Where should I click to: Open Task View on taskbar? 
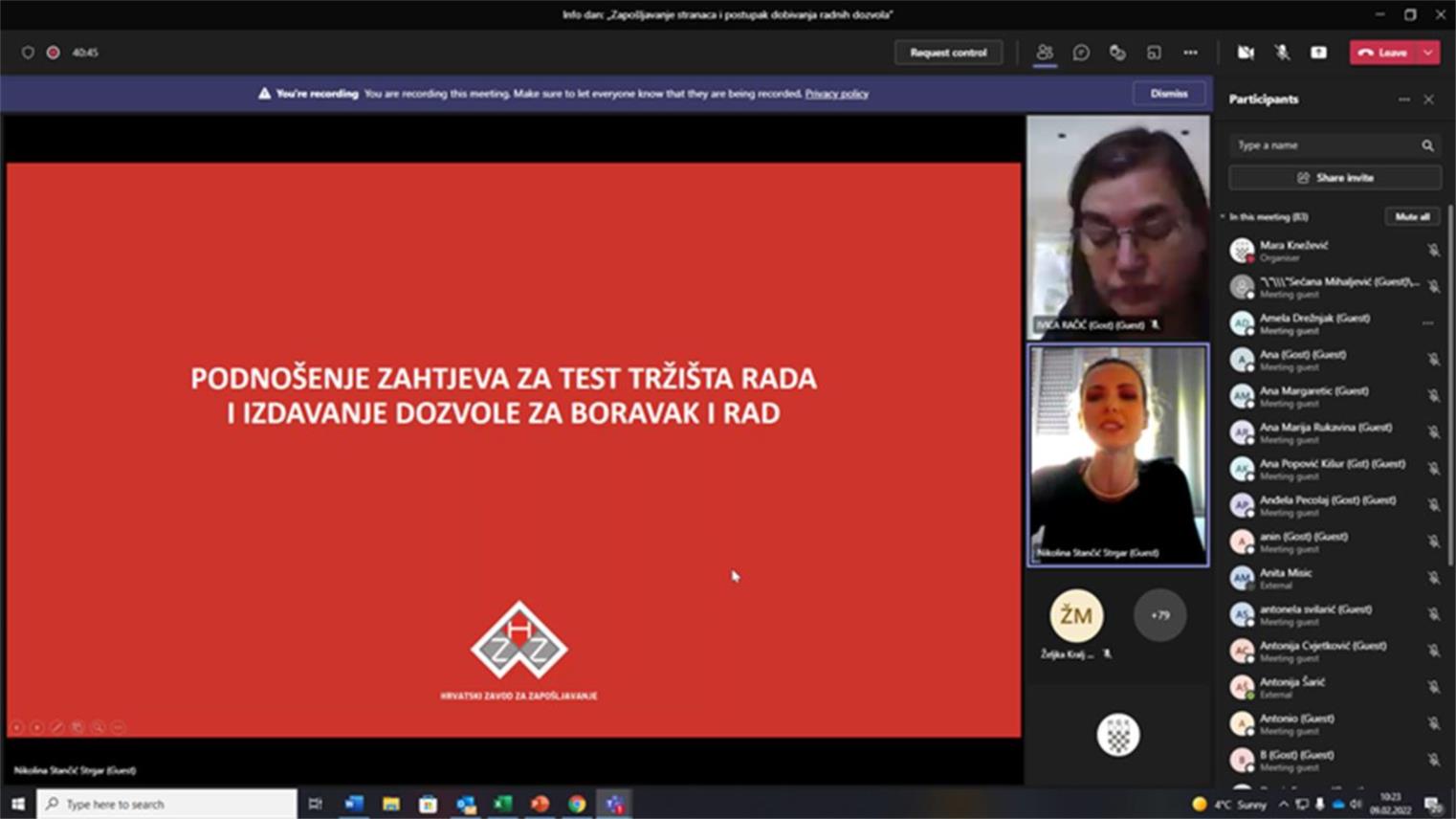(315, 804)
